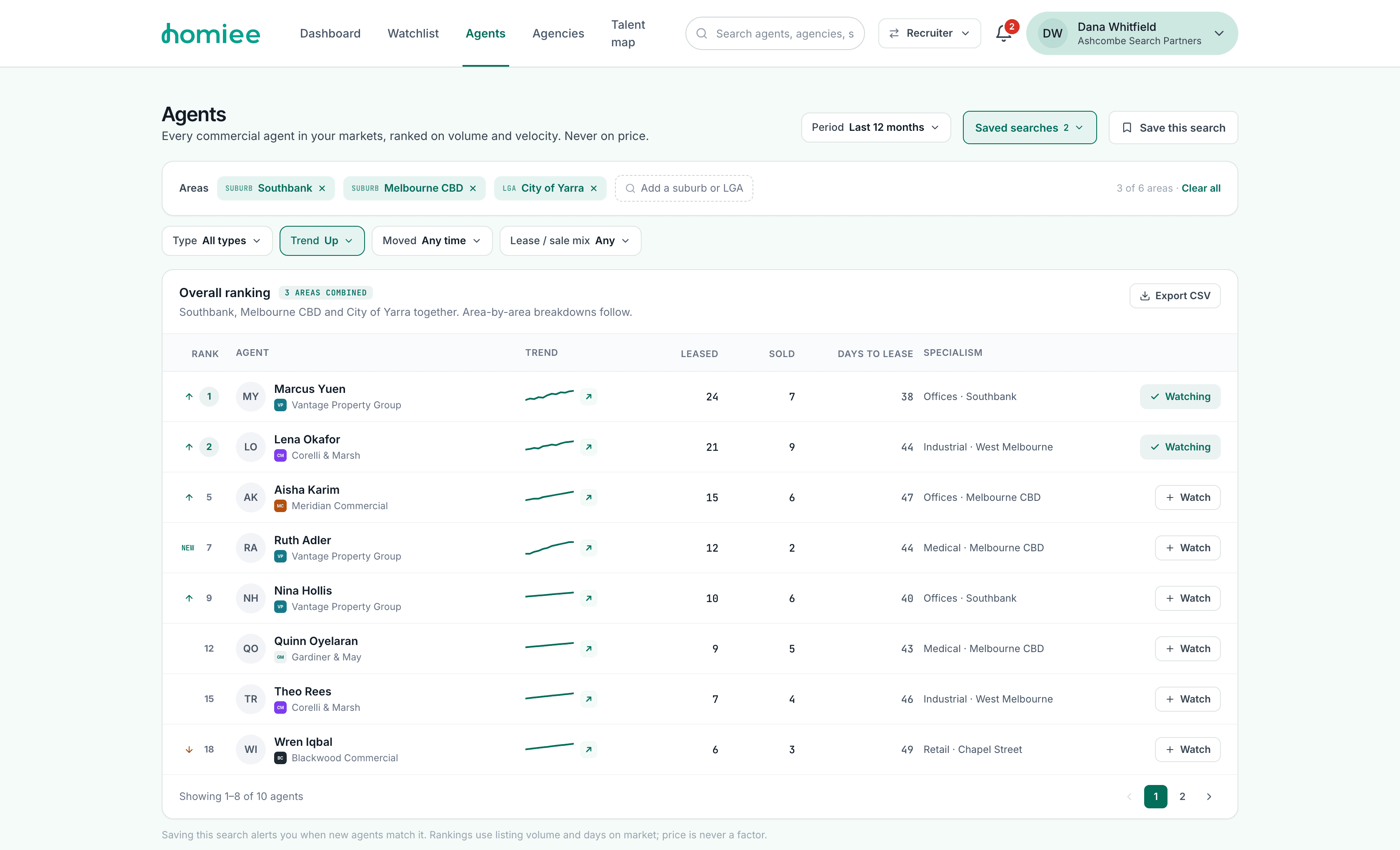This screenshot has width=1400, height=850.
Task: Go to page 2 of results
Action: point(1182,797)
